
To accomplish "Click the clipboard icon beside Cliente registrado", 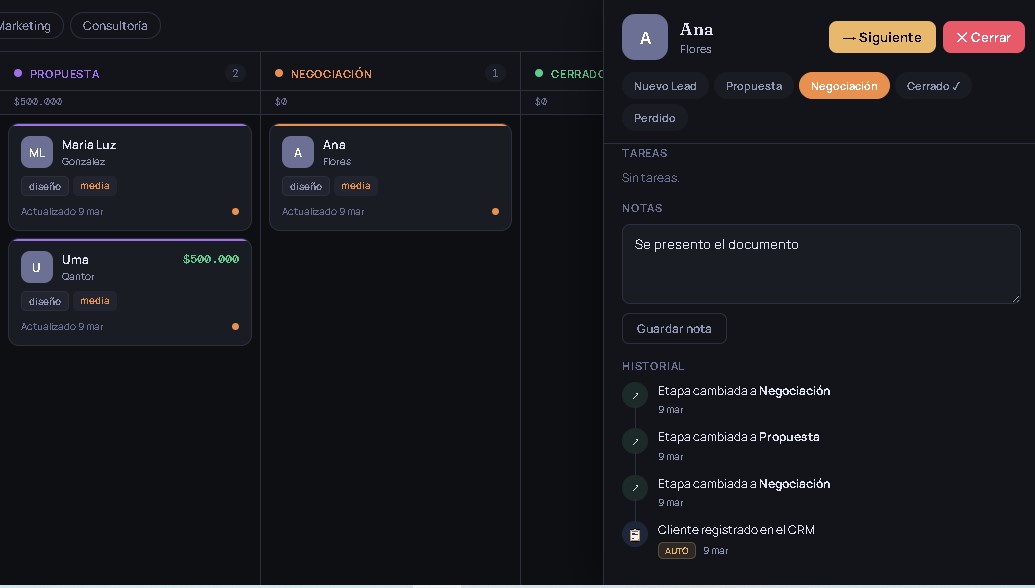I will (x=635, y=535).
